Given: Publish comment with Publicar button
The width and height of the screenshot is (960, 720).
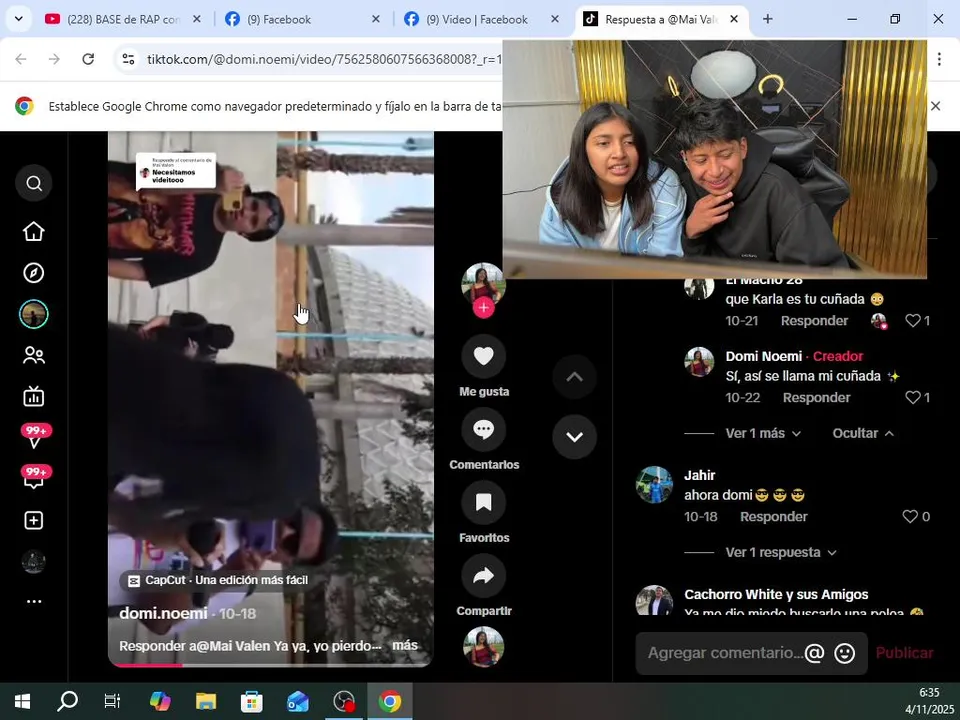Looking at the screenshot, I should (x=904, y=653).
